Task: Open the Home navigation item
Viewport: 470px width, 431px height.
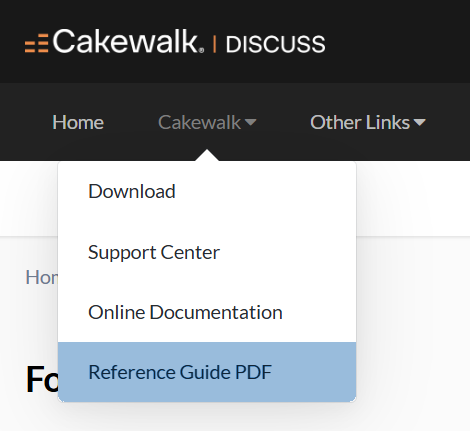Action: 78,122
